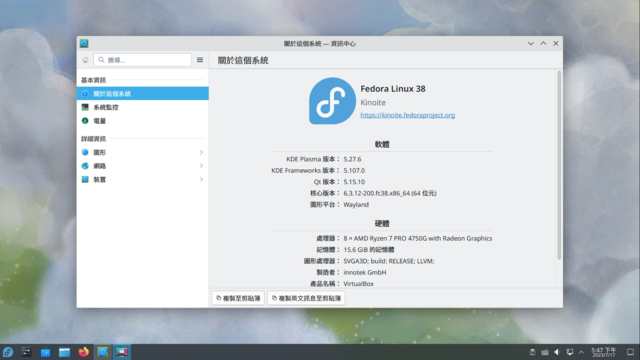The image size is (640, 360).
Task: Expand hidden system tray icons arrow
Action: click(581, 352)
